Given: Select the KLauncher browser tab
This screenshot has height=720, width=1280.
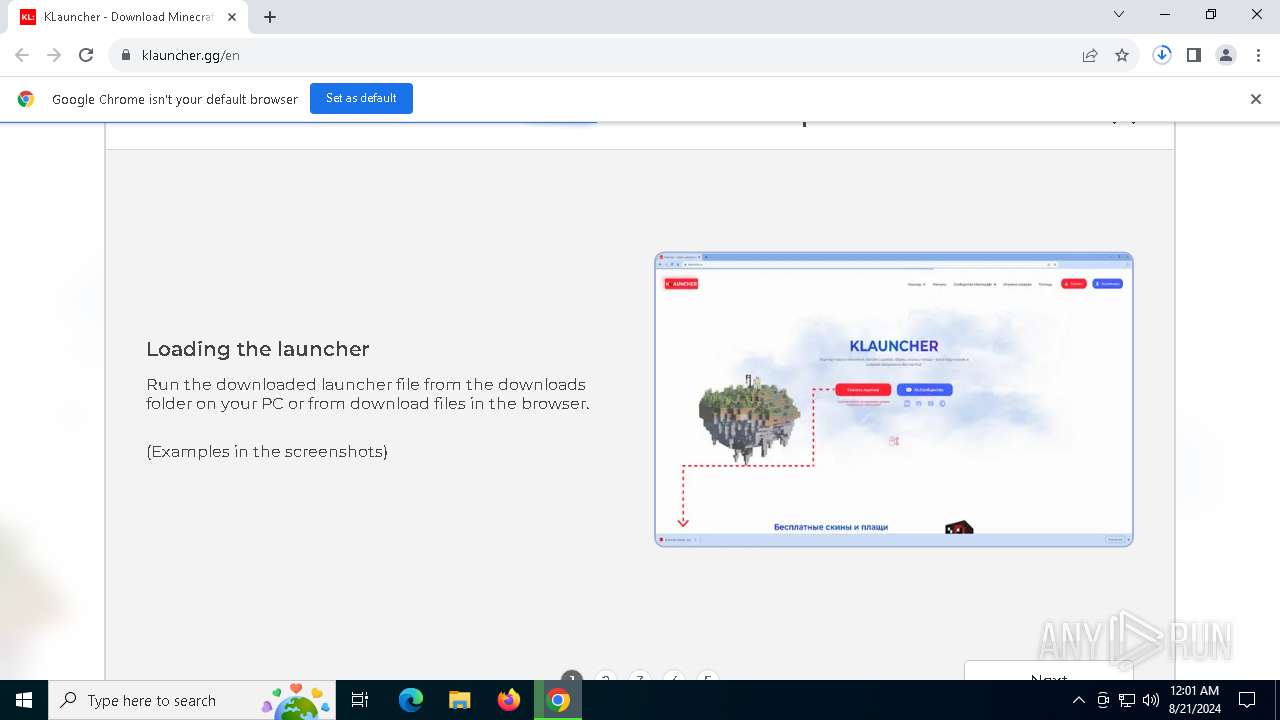Looking at the screenshot, I should pyautogui.click(x=128, y=17).
